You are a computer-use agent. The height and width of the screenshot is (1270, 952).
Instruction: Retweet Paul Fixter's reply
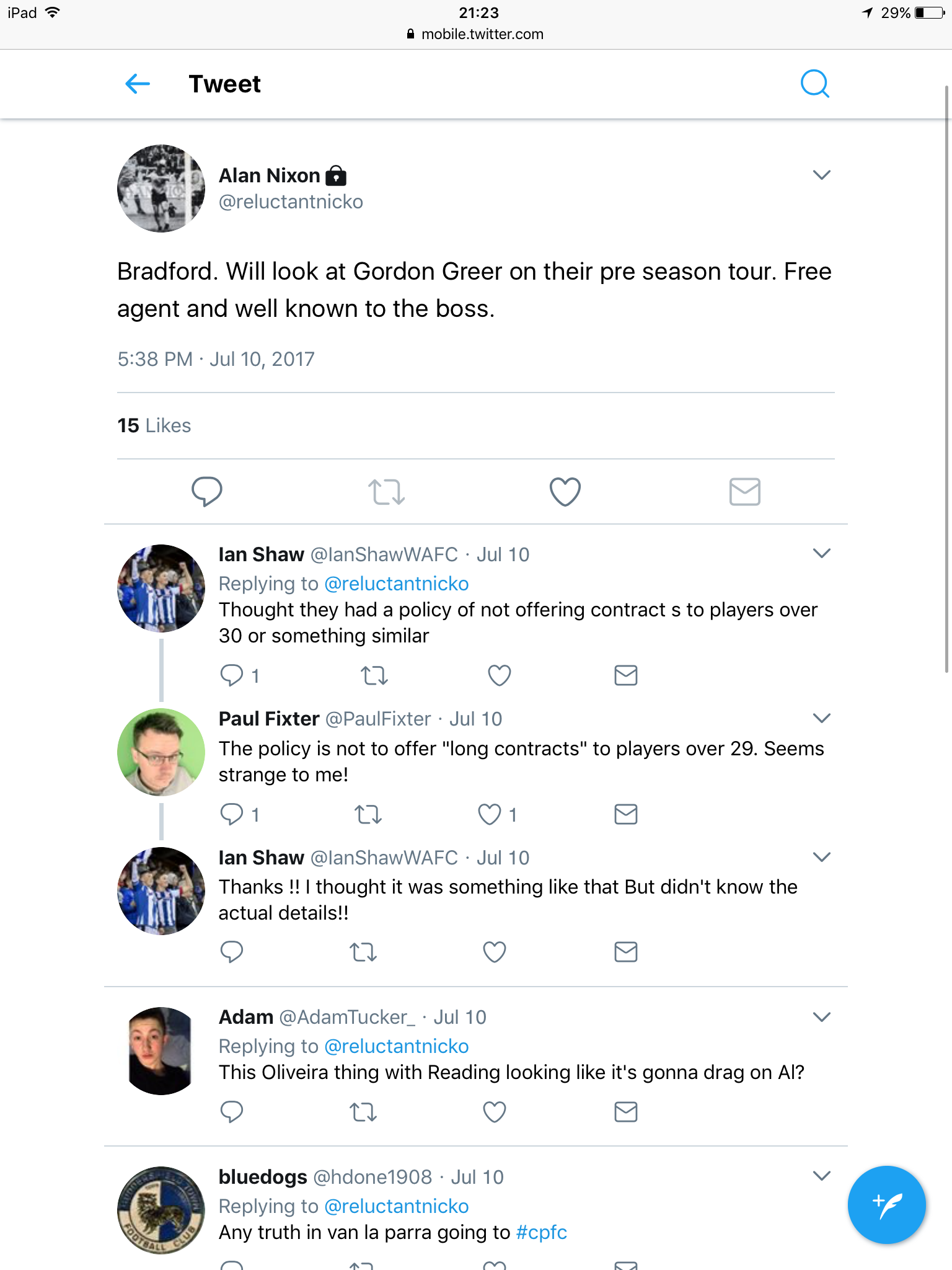[368, 814]
